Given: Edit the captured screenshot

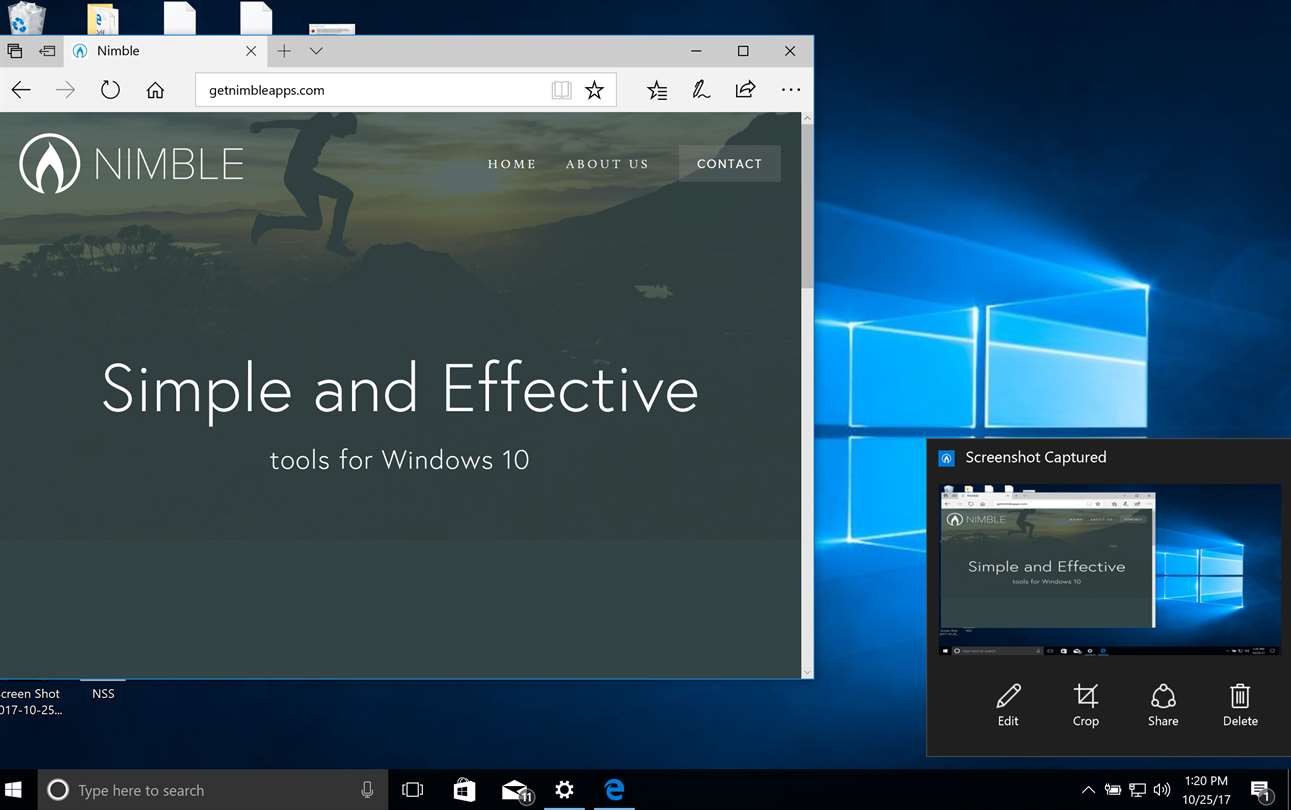Looking at the screenshot, I should click(1008, 704).
